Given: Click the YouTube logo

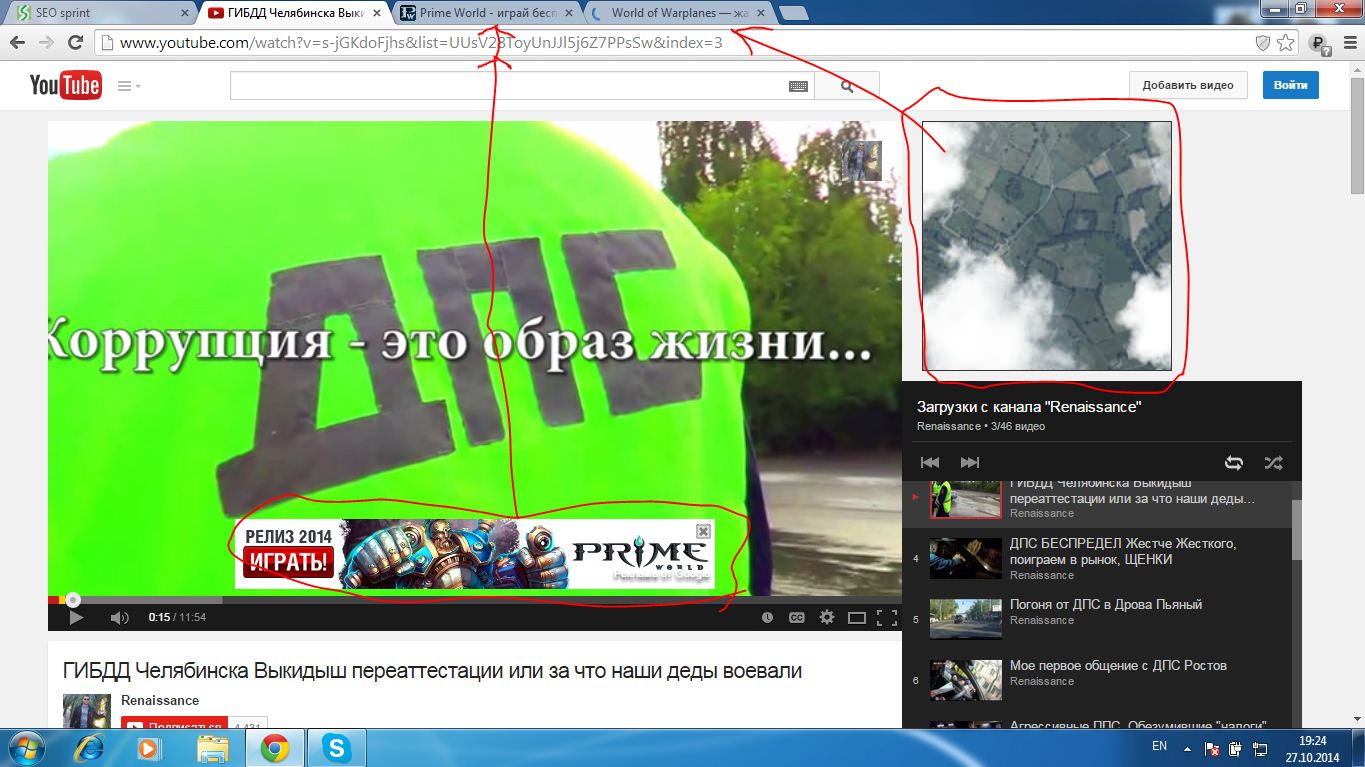Looking at the screenshot, I should (65, 86).
